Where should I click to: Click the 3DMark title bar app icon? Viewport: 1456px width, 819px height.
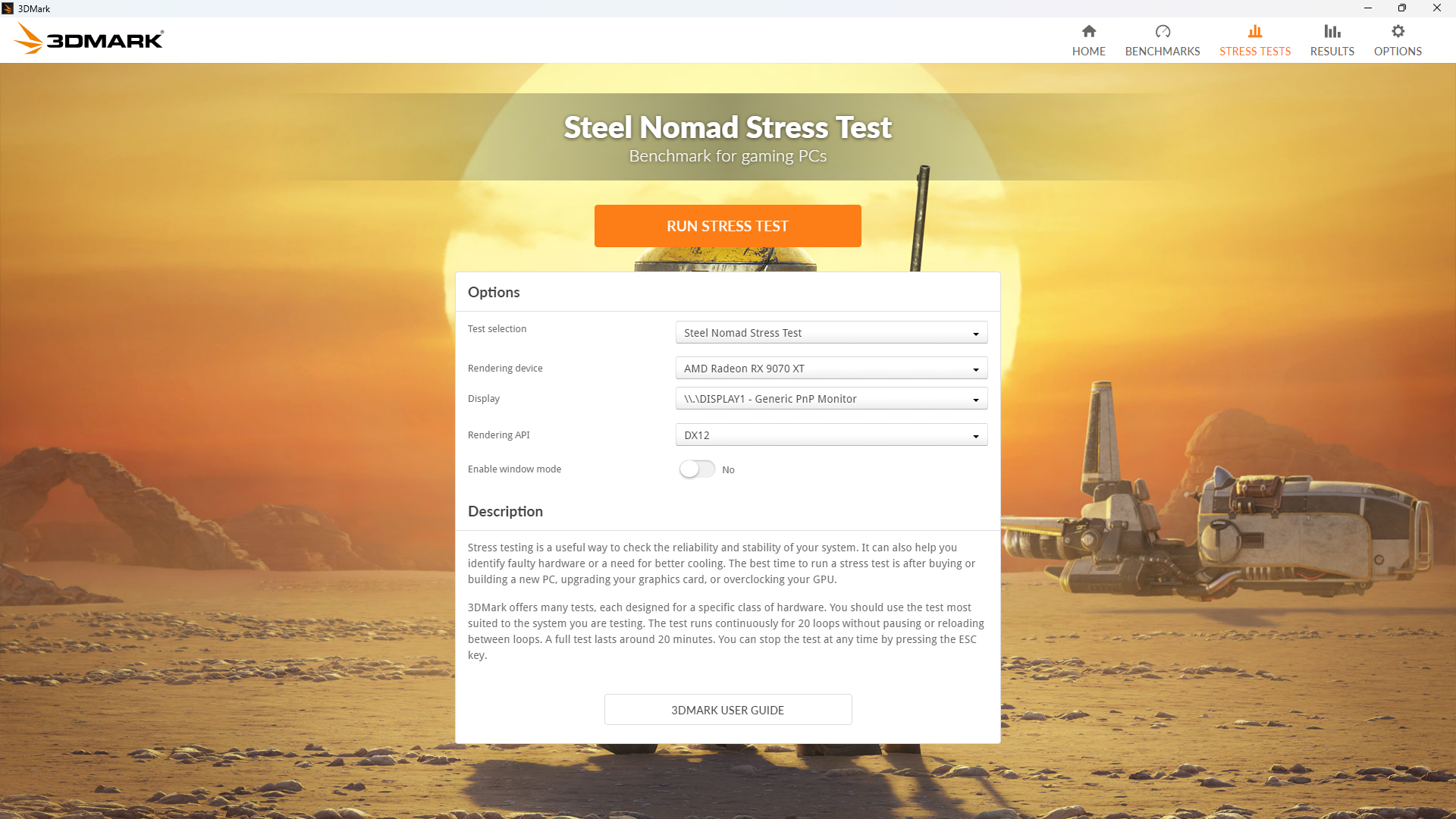pos(8,8)
